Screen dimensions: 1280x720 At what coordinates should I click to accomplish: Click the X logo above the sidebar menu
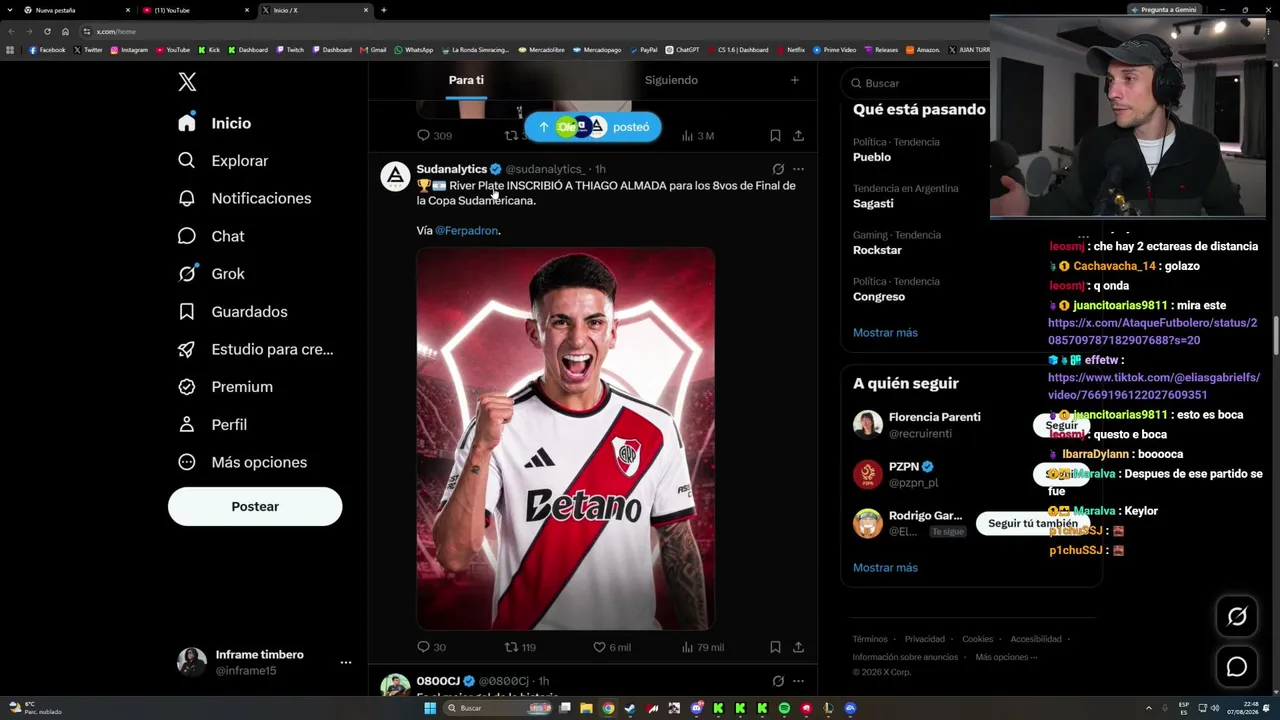point(187,82)
